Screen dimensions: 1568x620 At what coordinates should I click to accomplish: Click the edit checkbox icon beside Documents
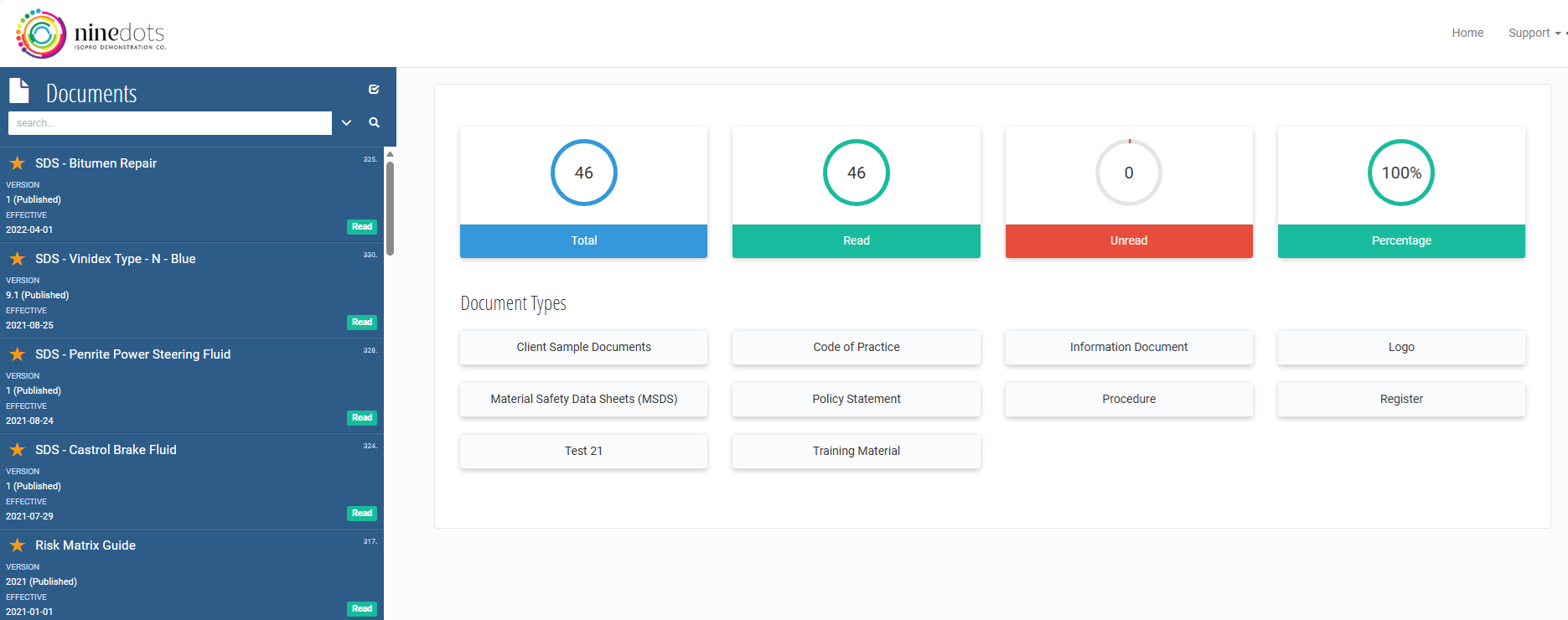pos(374,89)
